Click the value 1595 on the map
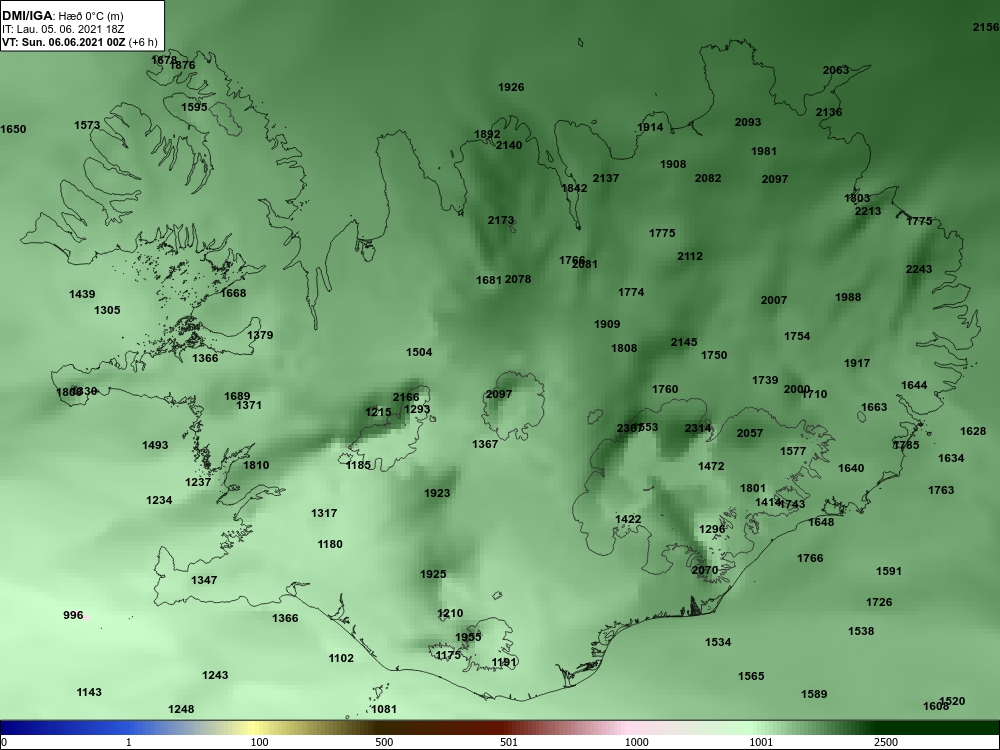The height and width of the screenshot is (750, 1000). pyautogui.click(x=194, y=107)
